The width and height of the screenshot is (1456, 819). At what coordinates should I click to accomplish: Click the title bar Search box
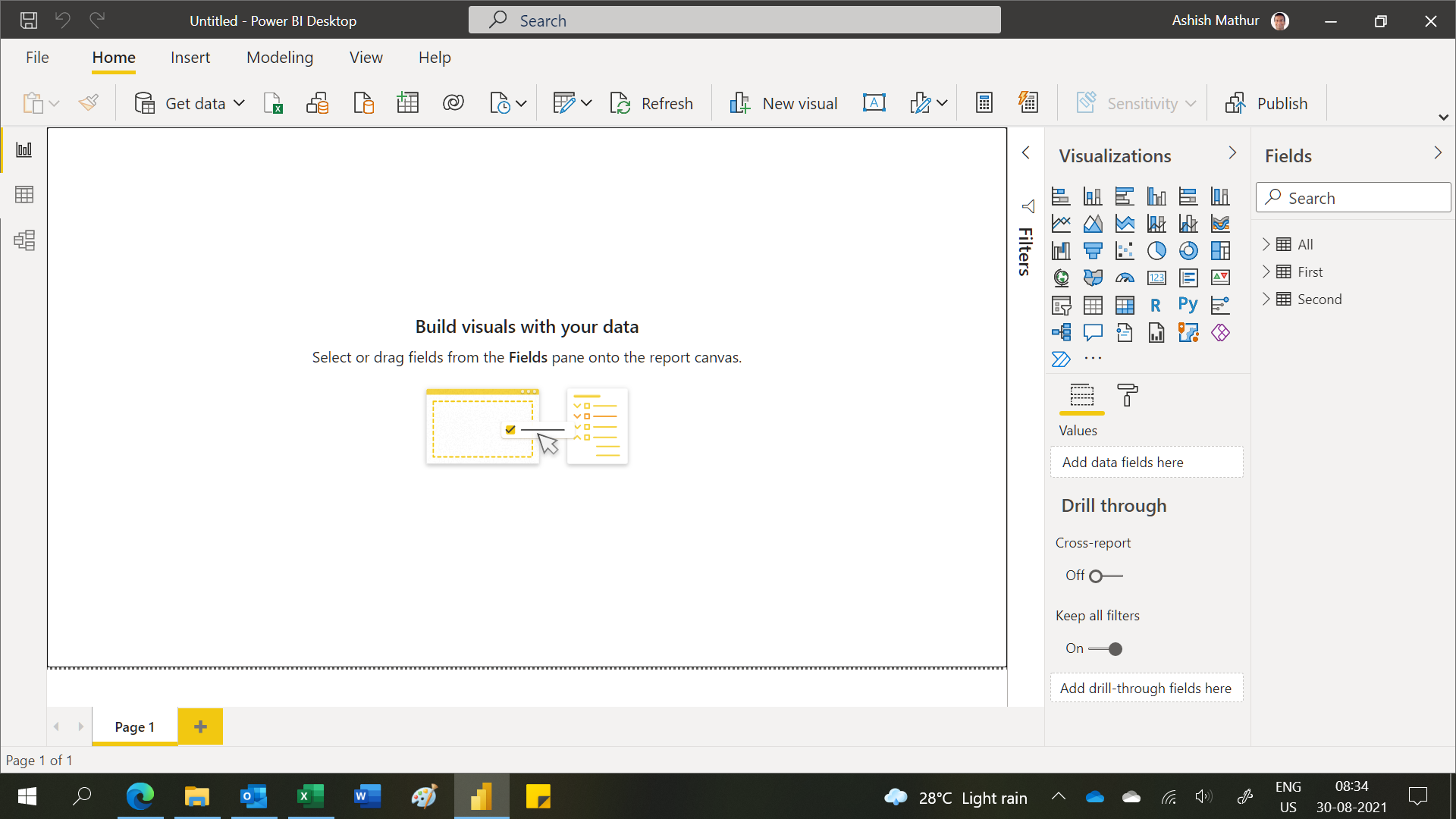(734, 20)
